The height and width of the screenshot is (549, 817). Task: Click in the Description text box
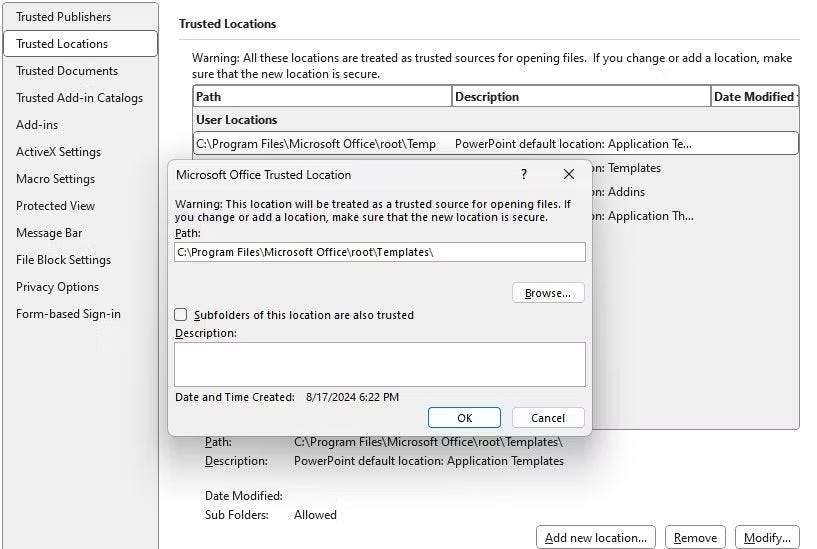(x=380, y=364)
